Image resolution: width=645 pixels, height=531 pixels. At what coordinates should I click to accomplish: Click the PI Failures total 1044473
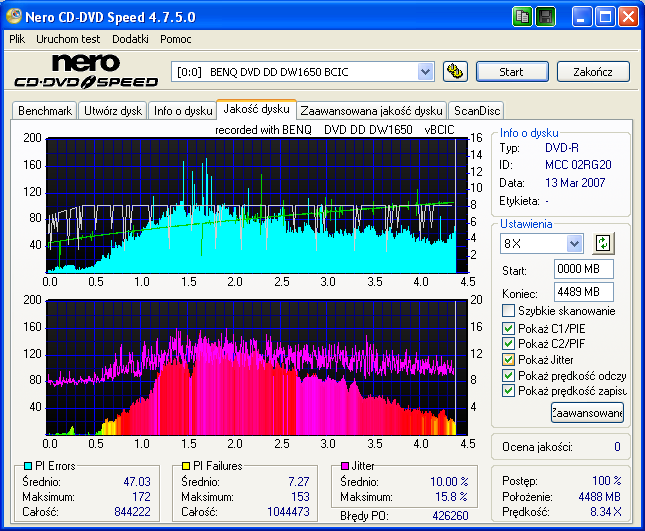click(288, 512)
